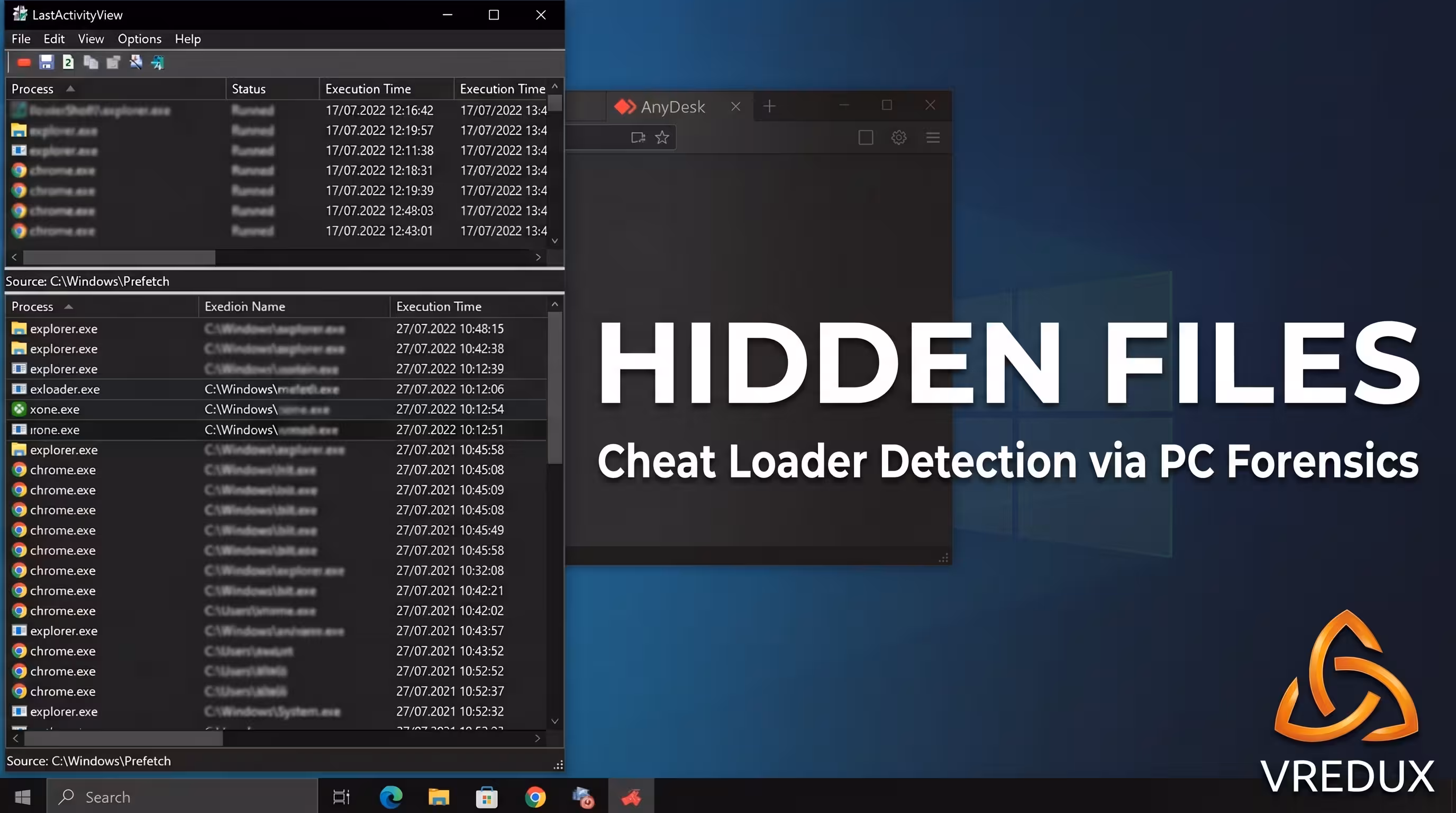Open the View menu
Image resolution: width=1456 pixels, height=813 pixels.
point(91,39)
